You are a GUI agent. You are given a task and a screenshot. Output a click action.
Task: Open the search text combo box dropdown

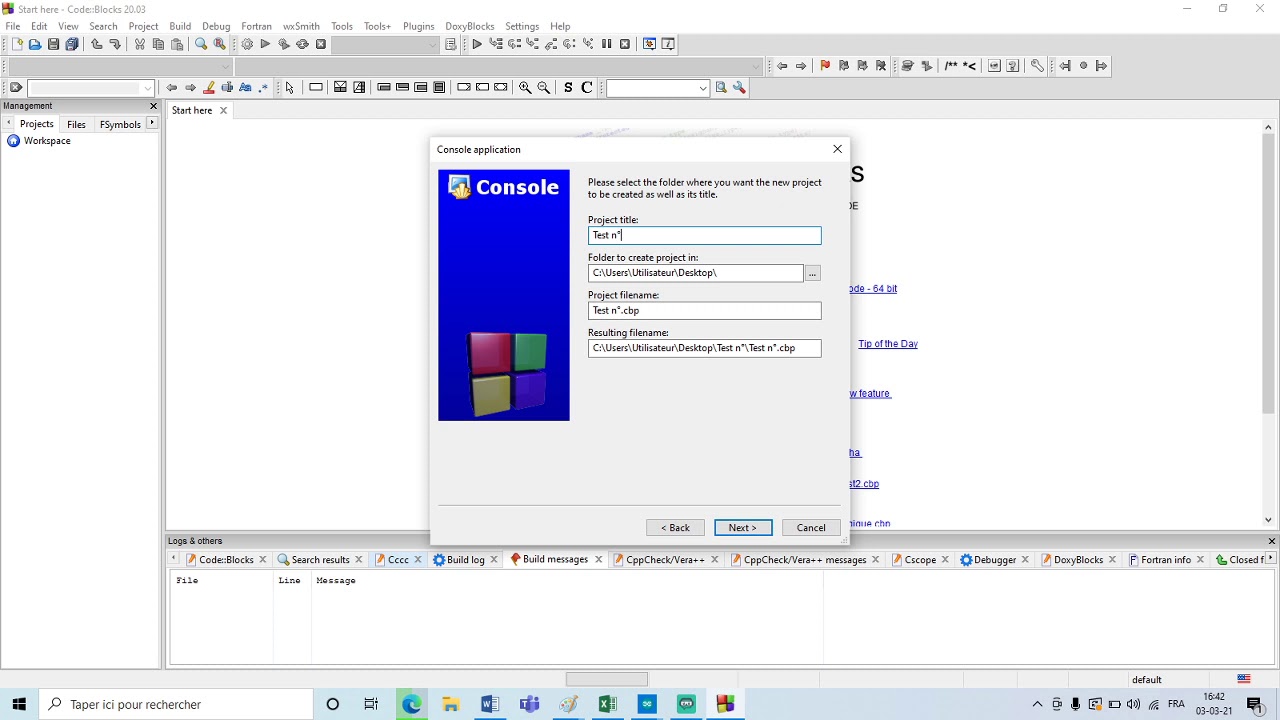click(703, 88)
